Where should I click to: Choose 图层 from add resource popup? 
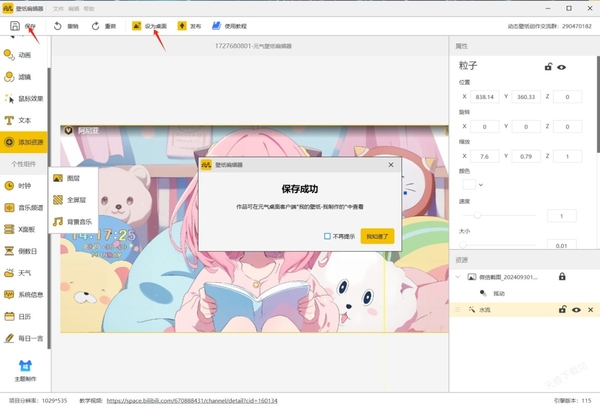tap(73, 178)
